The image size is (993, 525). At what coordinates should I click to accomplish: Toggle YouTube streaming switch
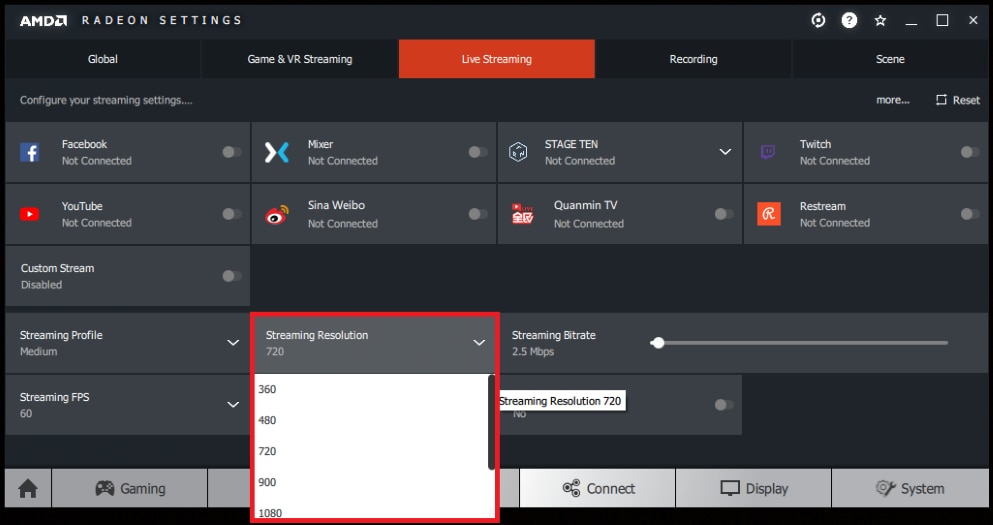point(232,214)
